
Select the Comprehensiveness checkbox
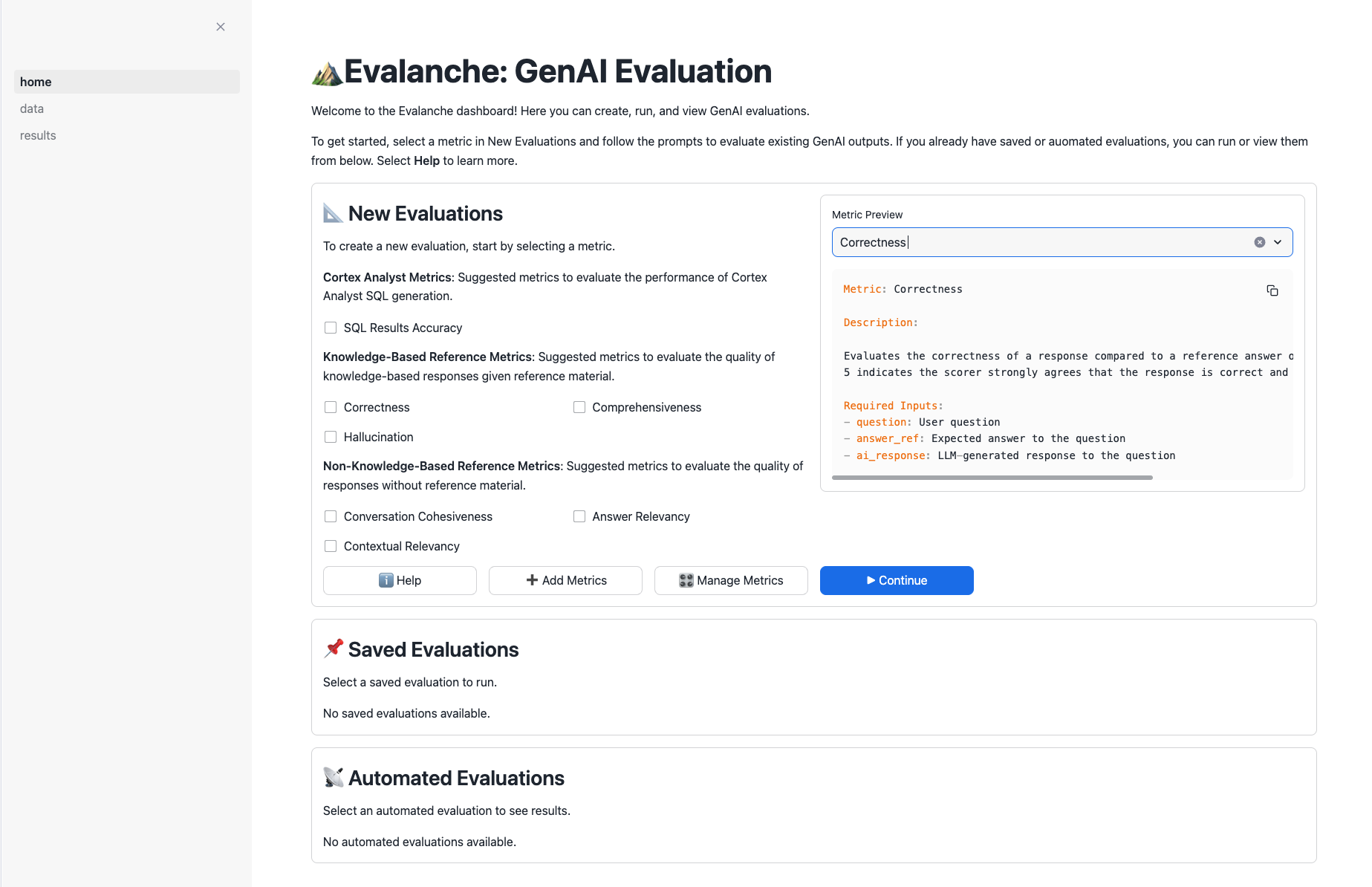tap(579, 407)
